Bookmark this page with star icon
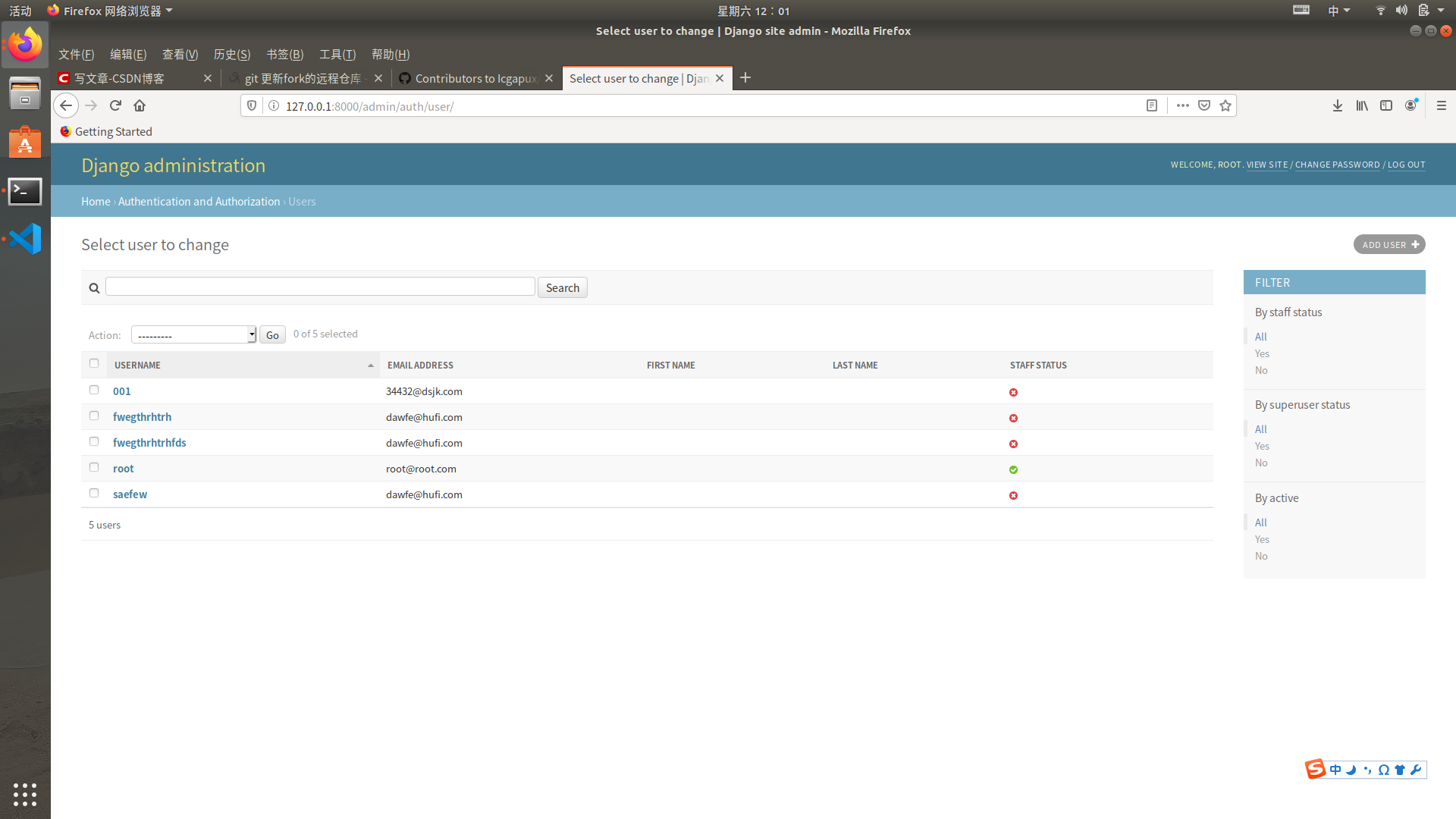The height and width of the screenshot is (819, 1456). (x=1225, y=105)
